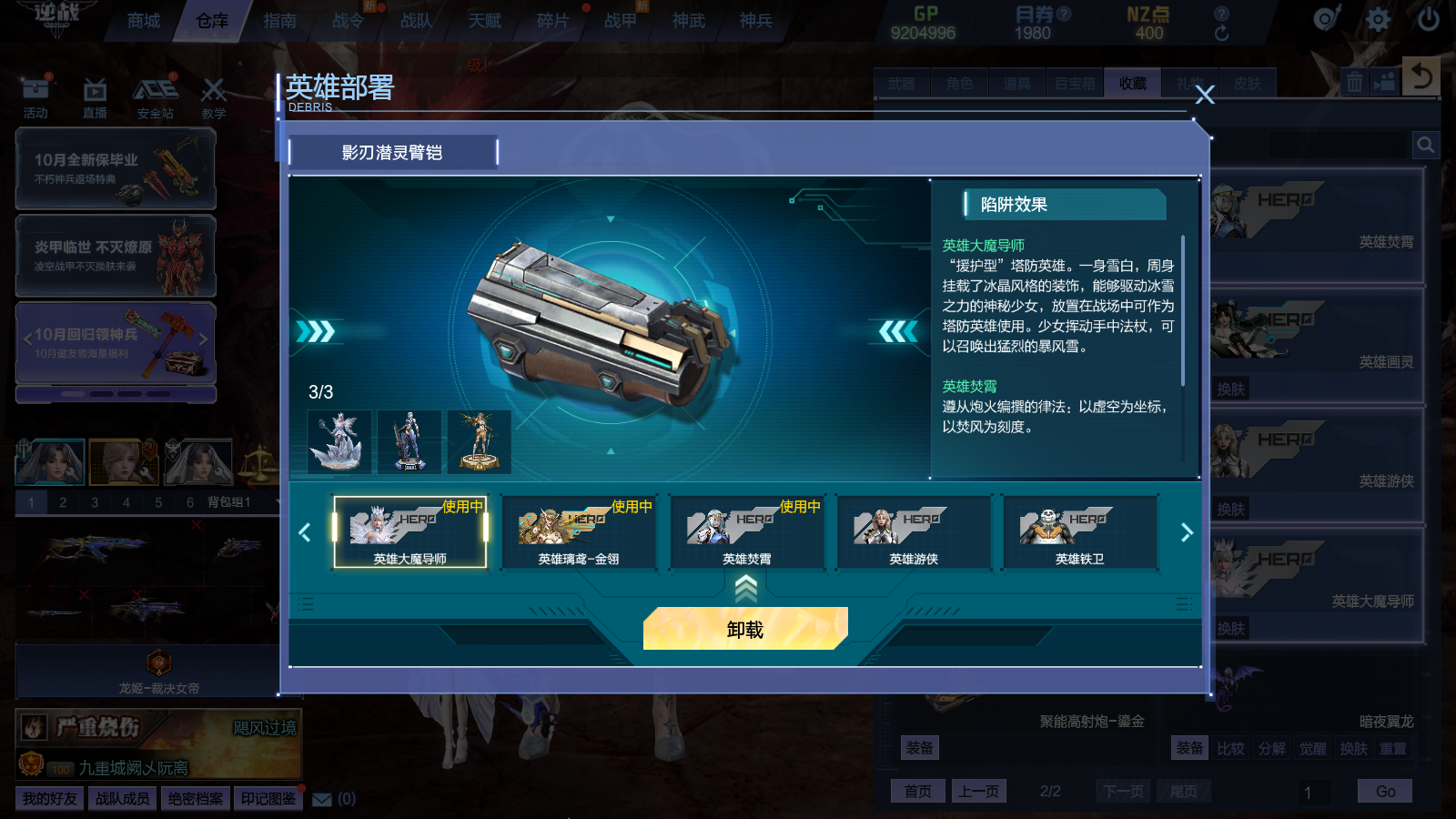1456x819 pixels.
Task: Select hero card 英雄焚霄
Action: coord(746,532)
